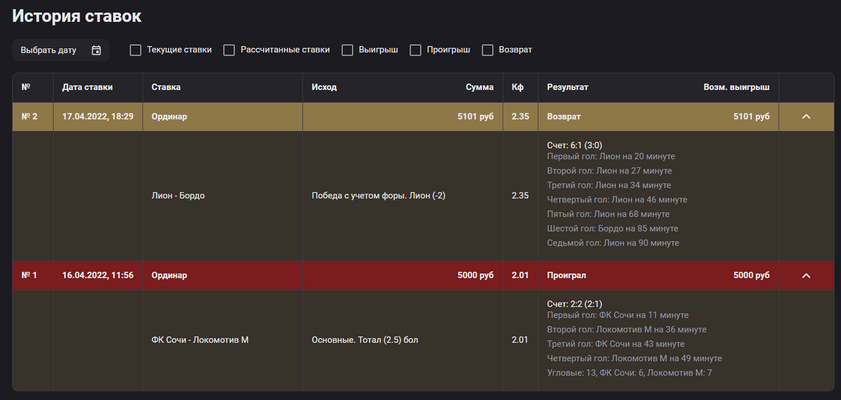Click the 5101 руб sum cell
The width and height of the screenshot is (841, 400).
(x=475, y=116)
